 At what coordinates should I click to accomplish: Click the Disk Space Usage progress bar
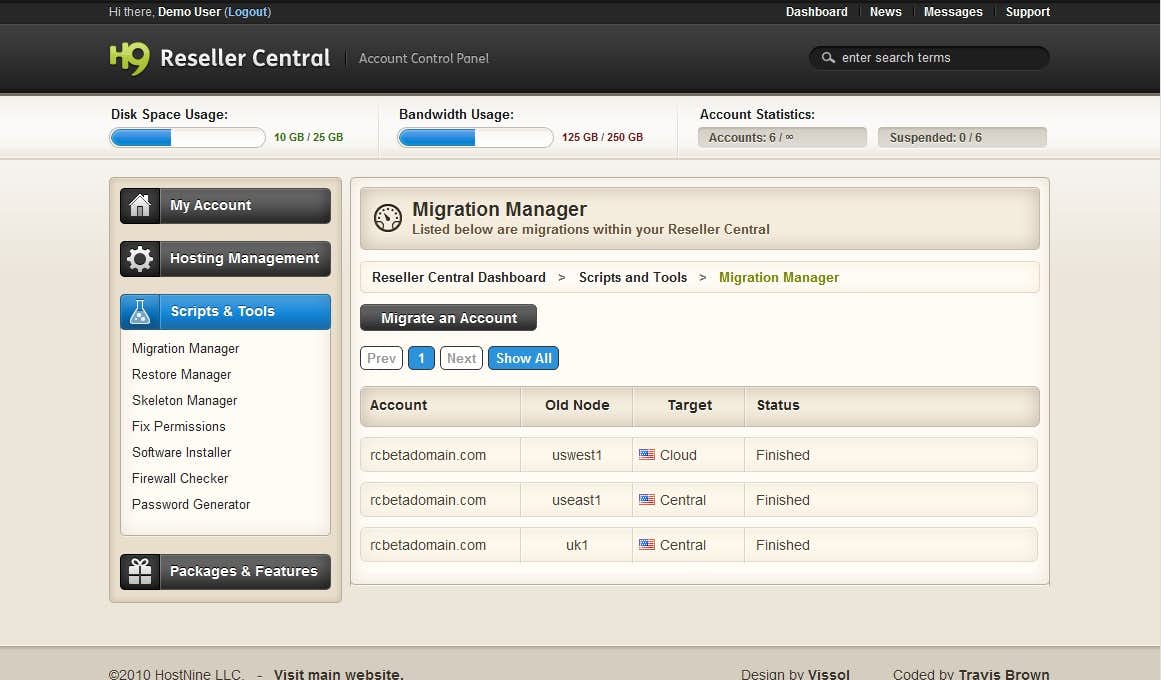point(187,138)
